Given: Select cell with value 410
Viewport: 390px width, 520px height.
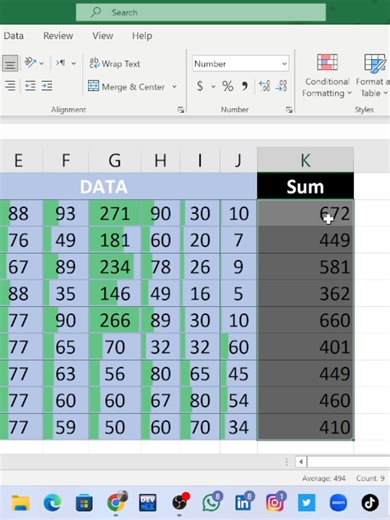Looking at the screenshot, I should [305, 427].
